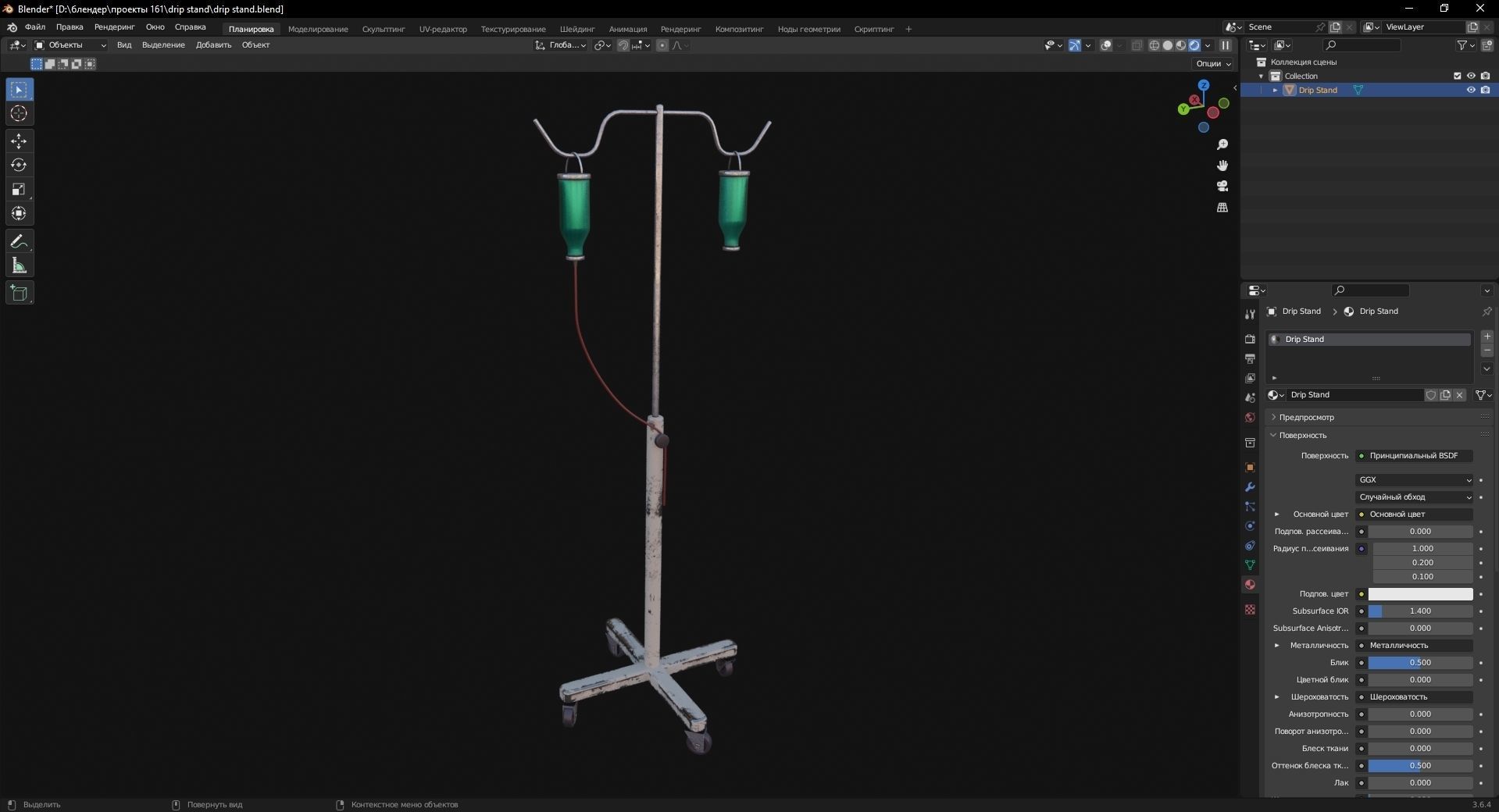
Task: Switch to the UV-редактор workspace tab
Action: 443,29
